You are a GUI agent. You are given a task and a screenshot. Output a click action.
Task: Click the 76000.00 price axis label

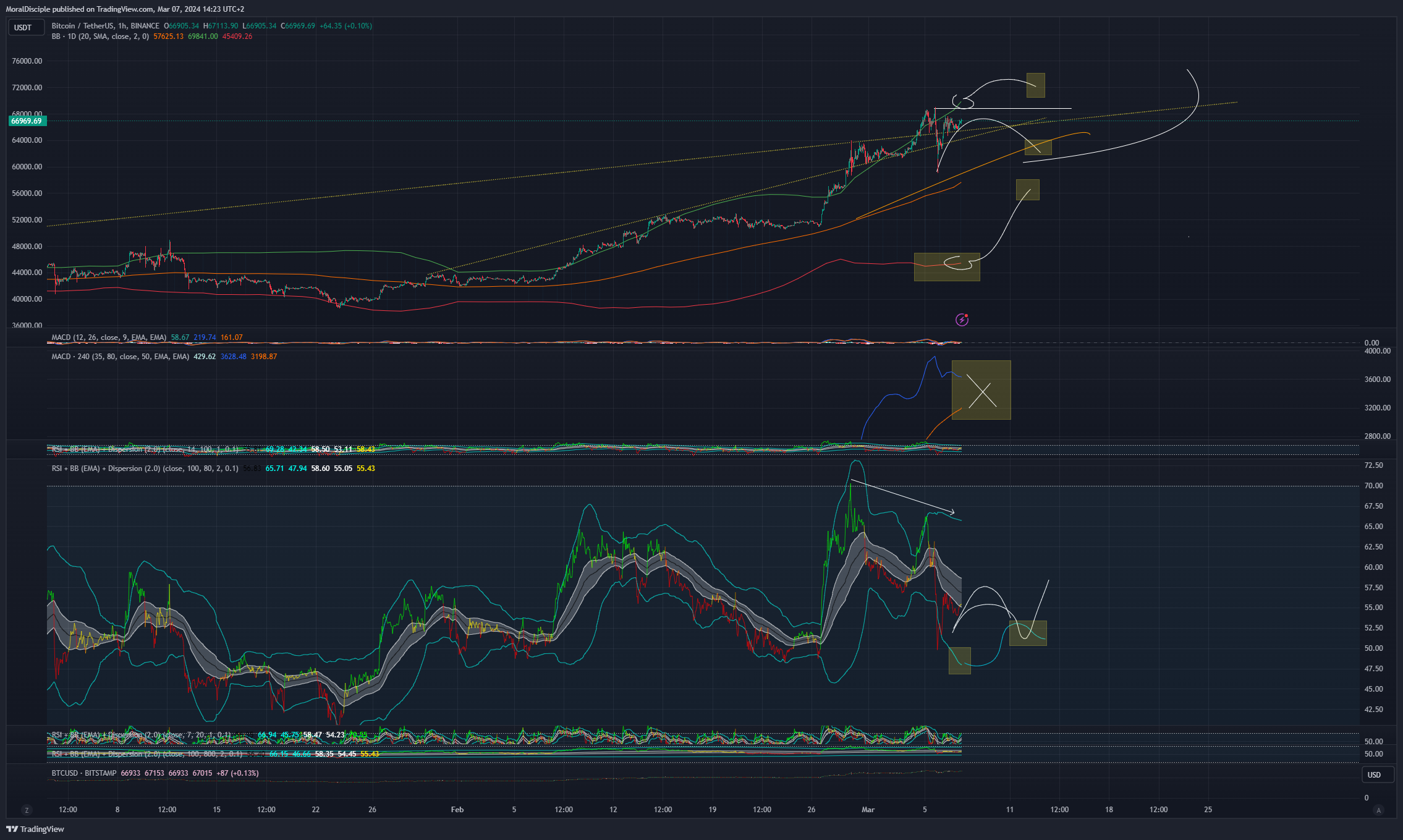27,61
